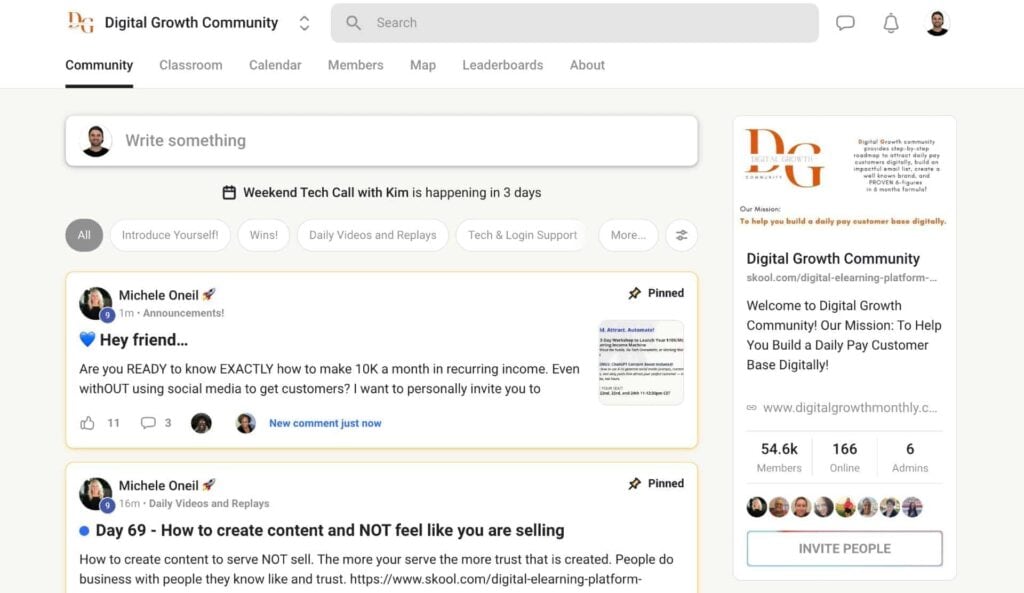Screen dimensions: 1024x593
Task: Expand the community switcher chevrons
Action: (304, 24)
